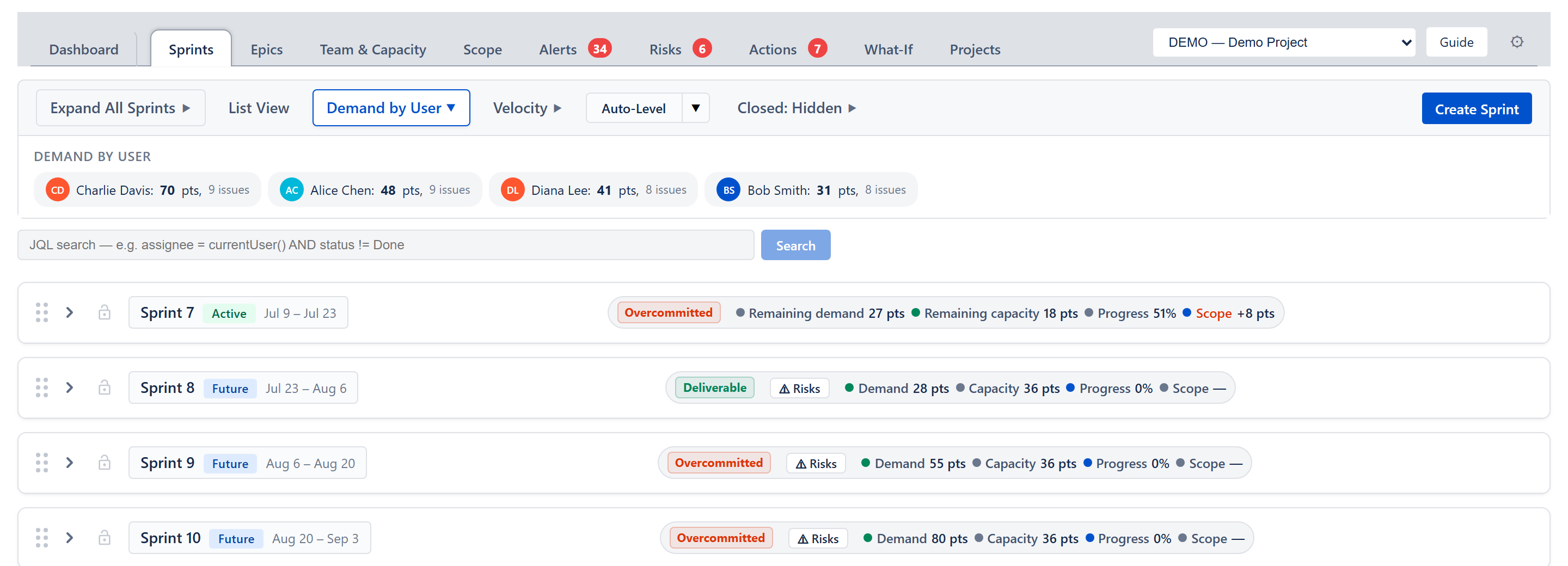Open the DEMO — Demo Project dropdown
Image resolution: width=1568 pixels, height=566 pixels.
(1283, 42)
